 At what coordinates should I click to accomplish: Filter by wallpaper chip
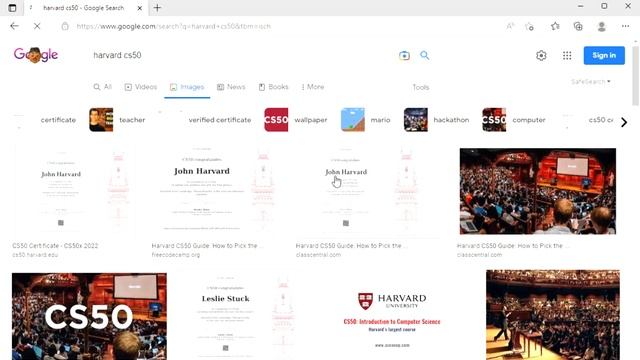click(x=296, y=120)
